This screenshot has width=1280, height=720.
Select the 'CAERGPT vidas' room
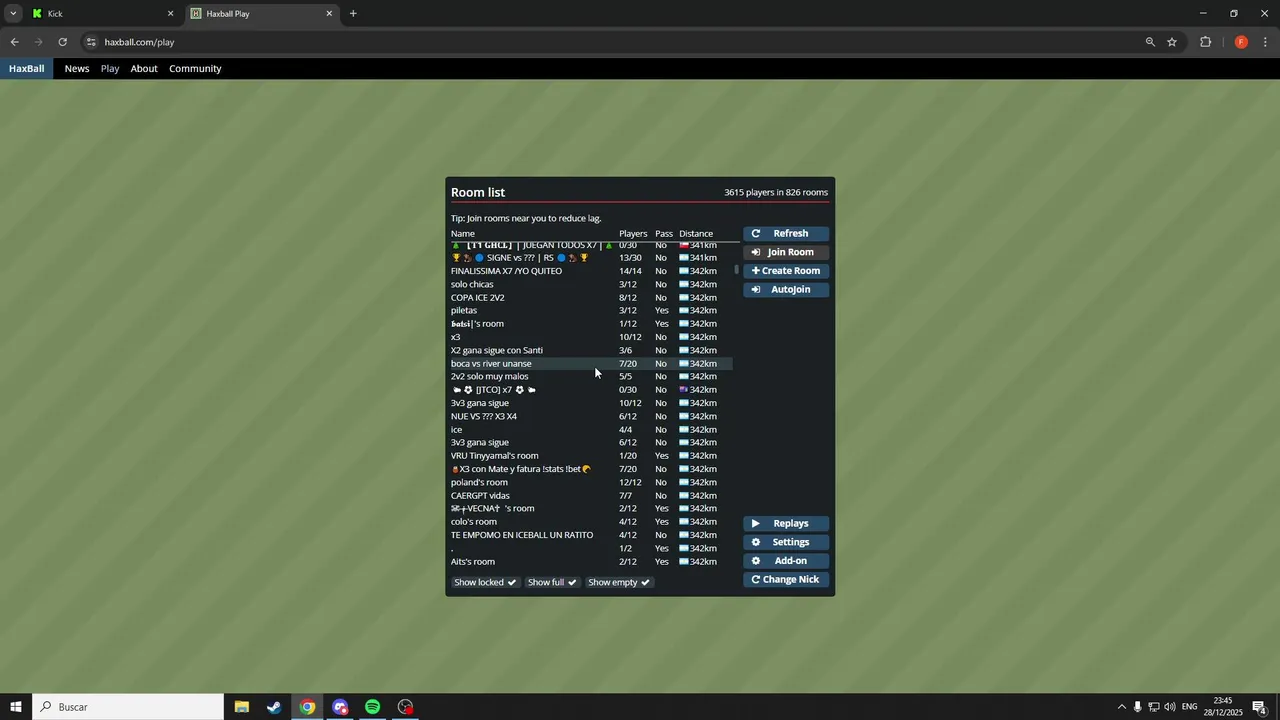[591, 496]
